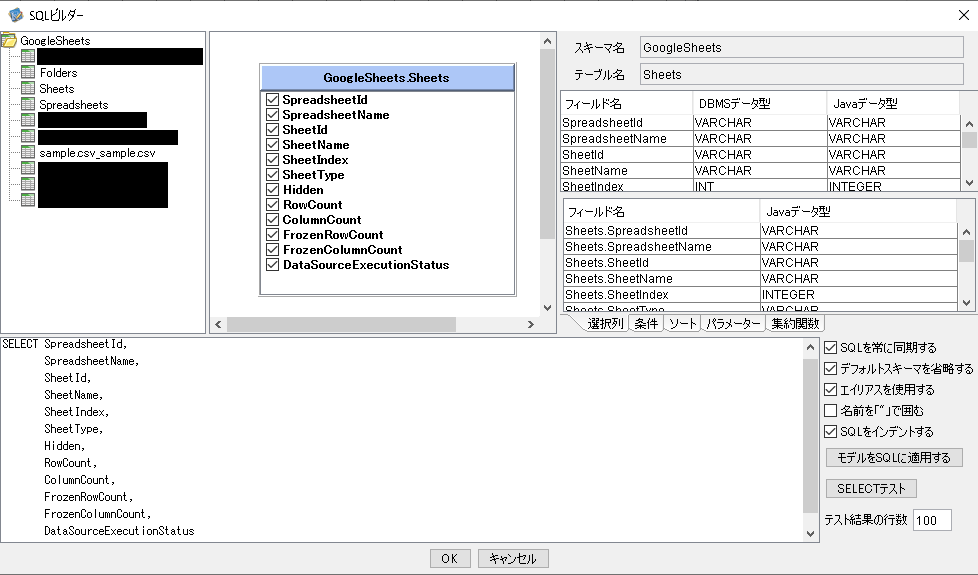The height and width of the screenshot is (575, 978).
Task: Toggle SQLを常に同期する checkbox
Action: click(x=830, y=348)
